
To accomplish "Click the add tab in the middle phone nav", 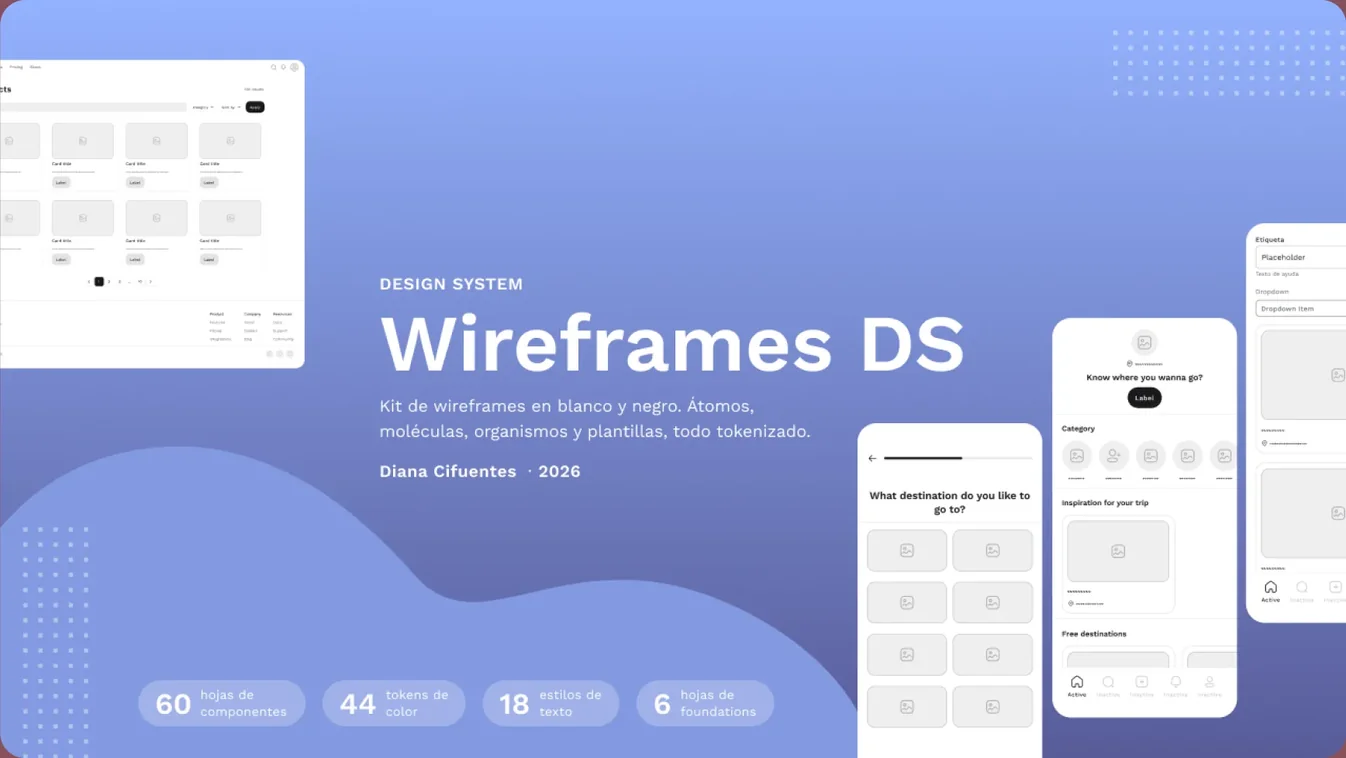I will coord(1141,686).
